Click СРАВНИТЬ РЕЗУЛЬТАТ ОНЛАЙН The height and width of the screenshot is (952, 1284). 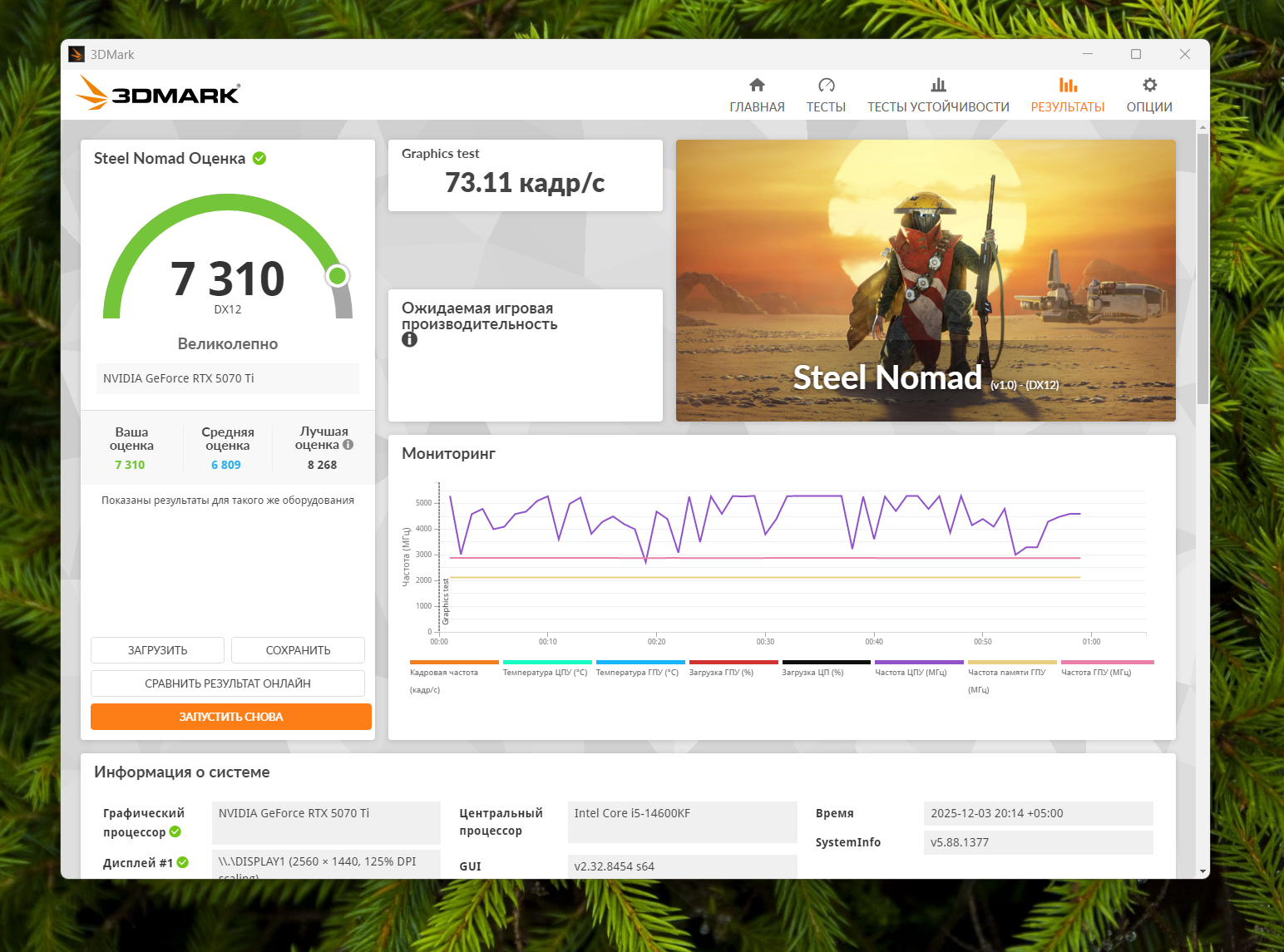(228, 683)
